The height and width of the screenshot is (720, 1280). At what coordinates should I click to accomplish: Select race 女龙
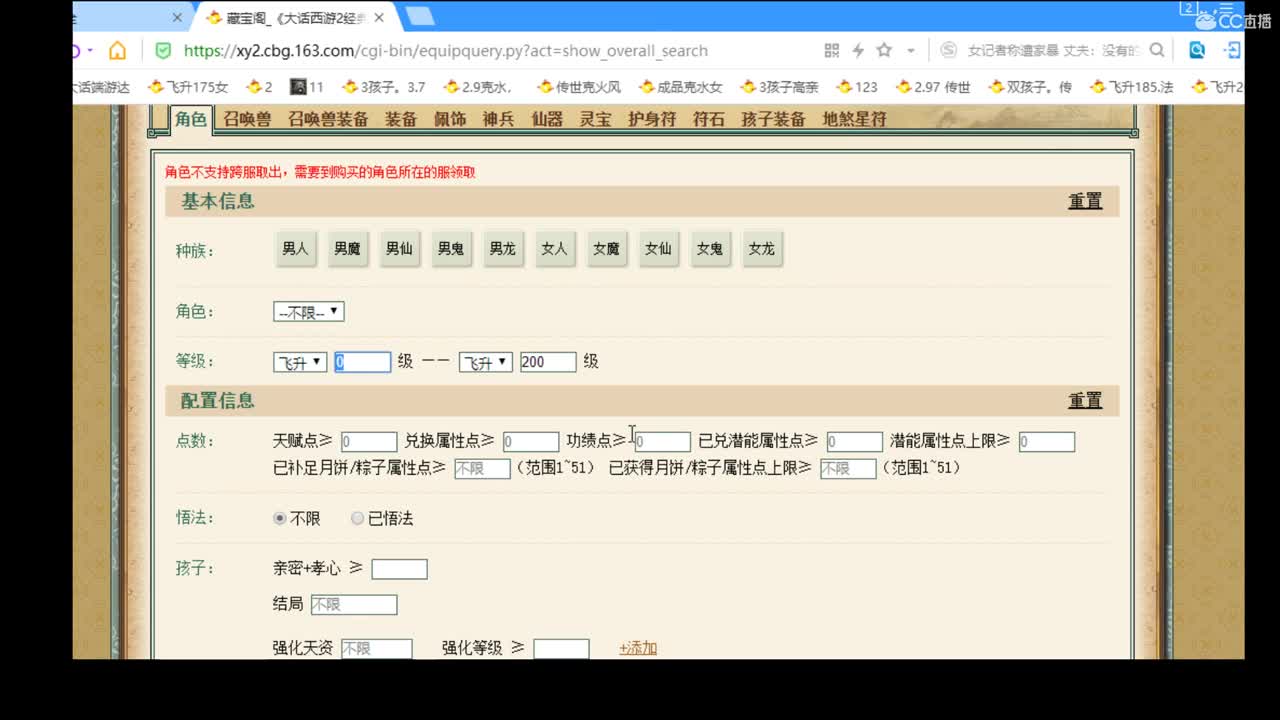pyautogui.click(x=762, y=249)
